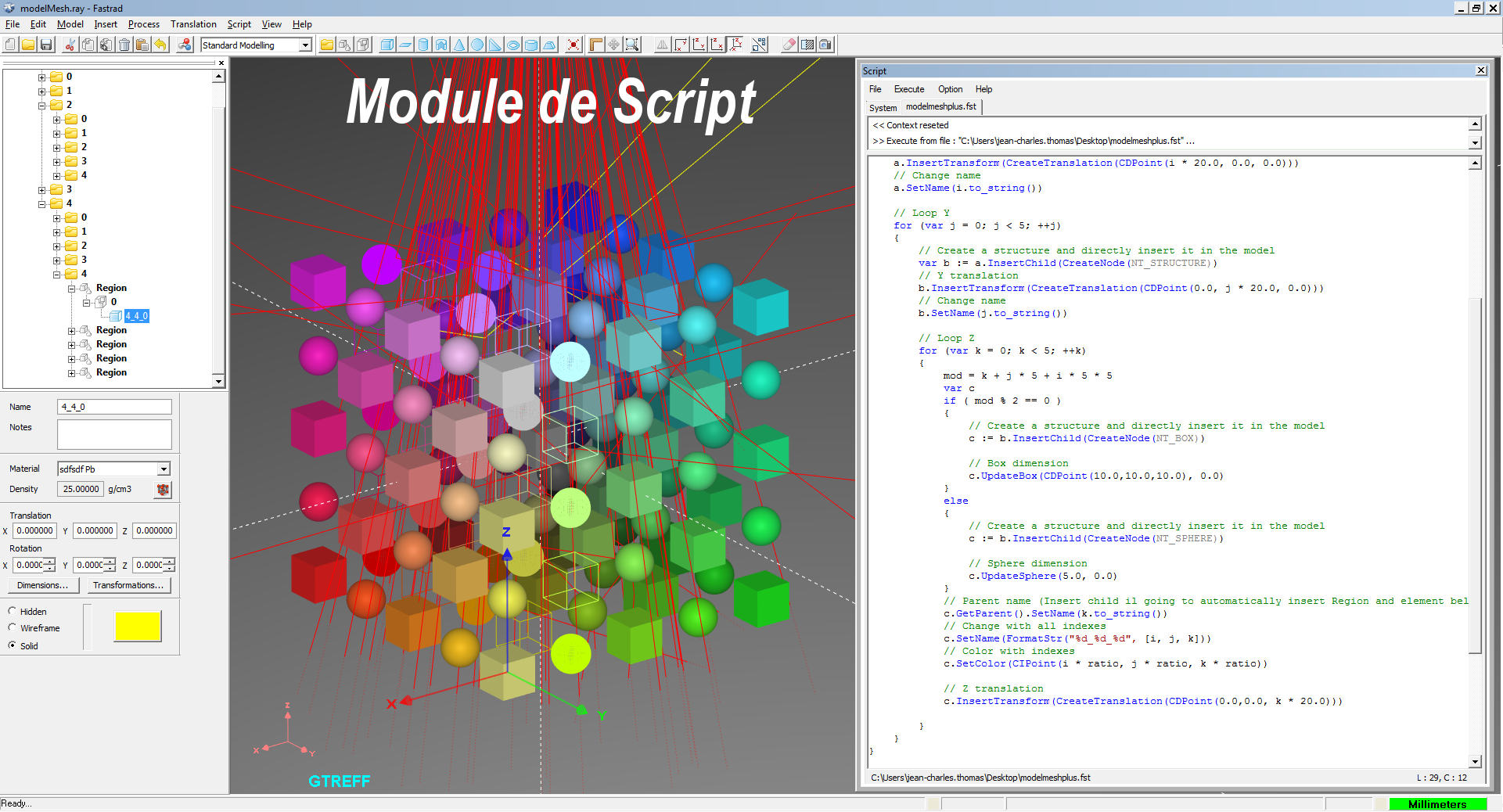Click the clipboard paste icon

[142, 45]
